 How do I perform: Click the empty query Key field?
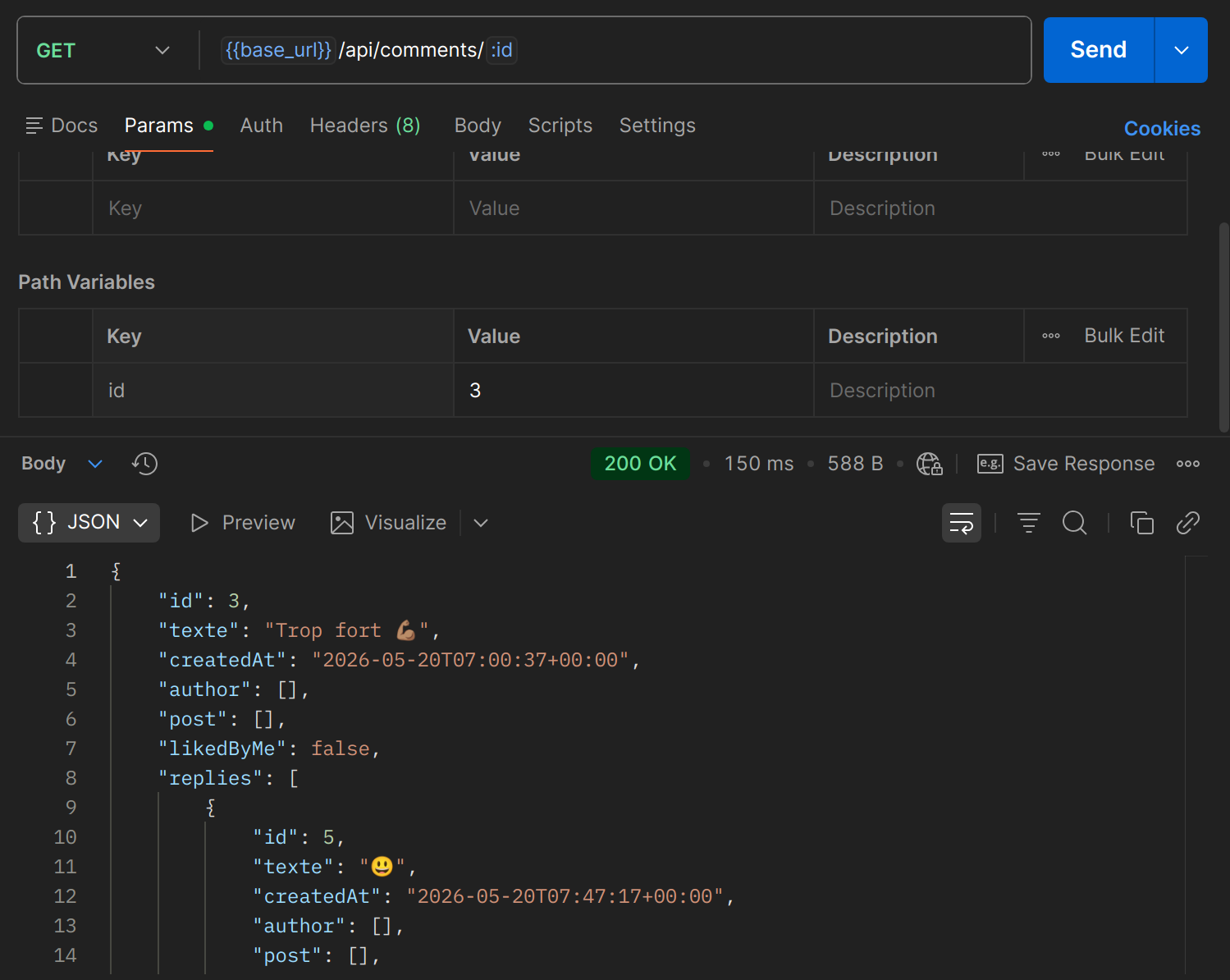tap(272, 208)
